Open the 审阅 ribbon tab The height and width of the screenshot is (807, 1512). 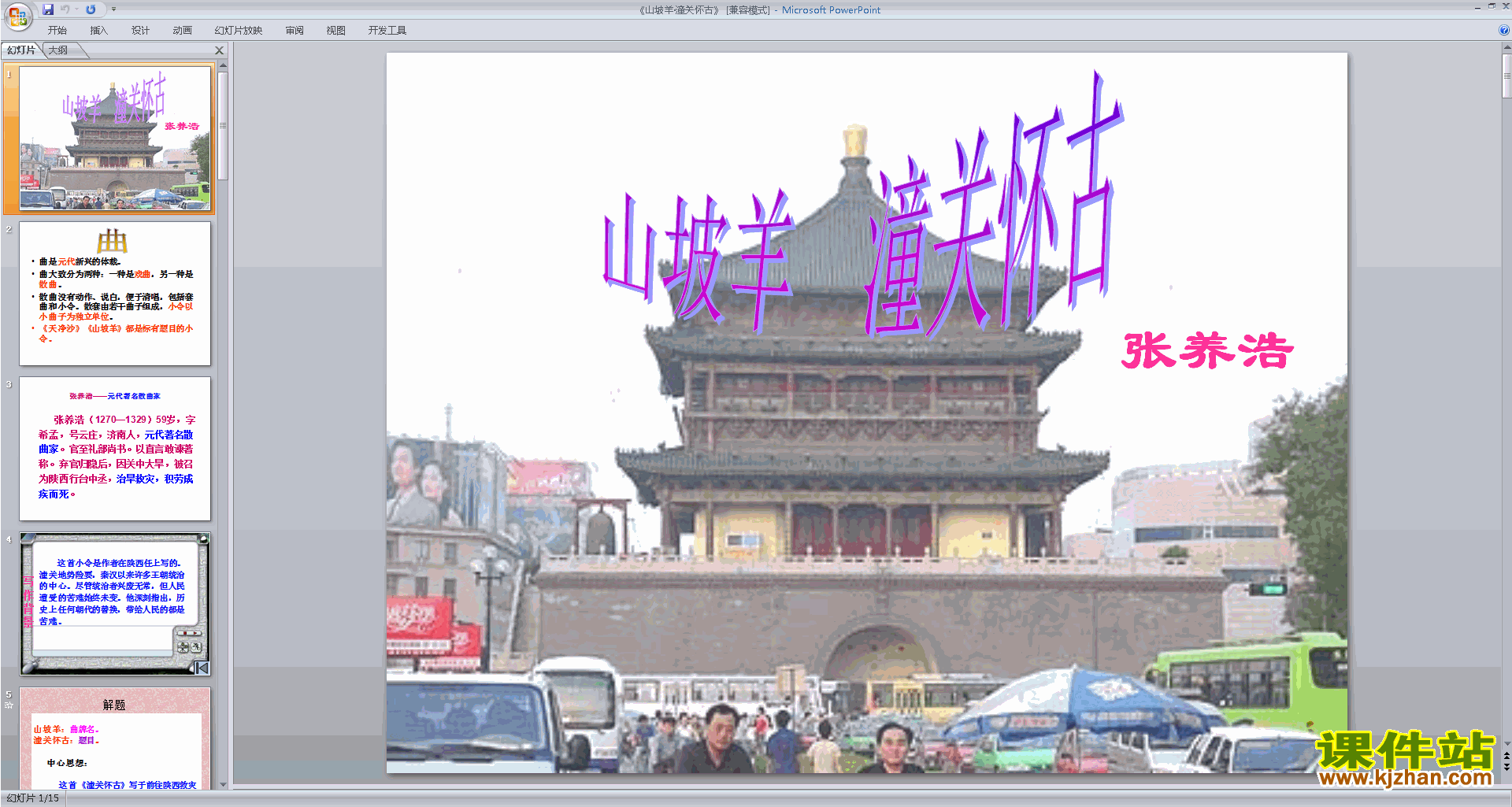coord(295,31)
